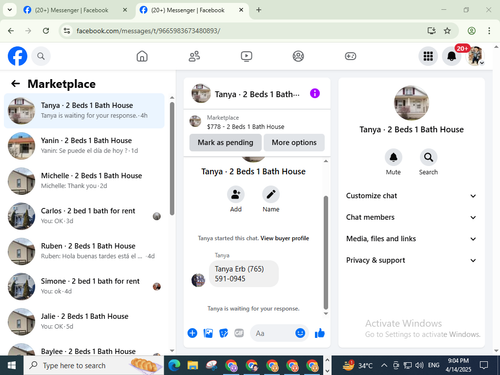Viewport: 500px width, 375px height.
Task: Mute the conversation with bell icon
Action: [x=393, y=157]
